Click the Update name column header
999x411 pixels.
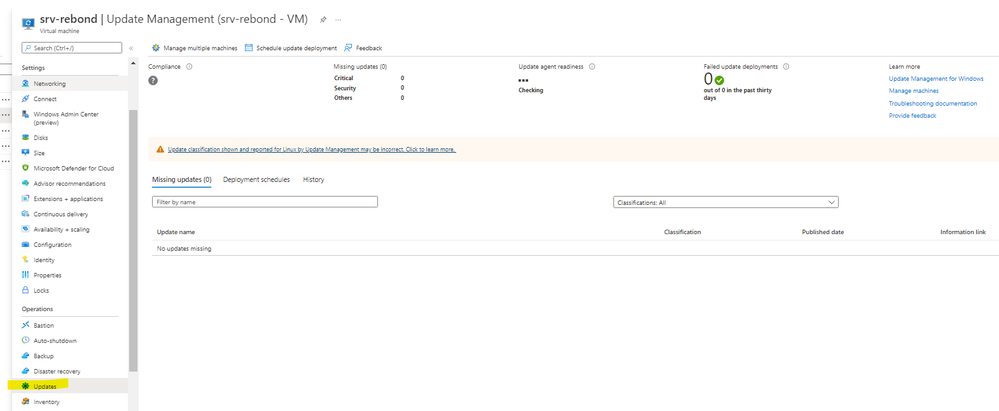(x=176, y=232)
